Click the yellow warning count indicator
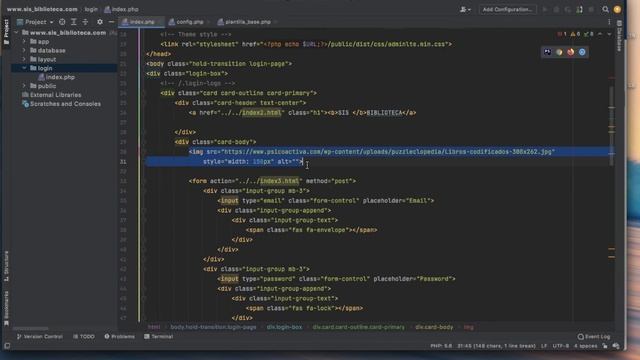This screenshot has height=360, width=640. [575, 34]
